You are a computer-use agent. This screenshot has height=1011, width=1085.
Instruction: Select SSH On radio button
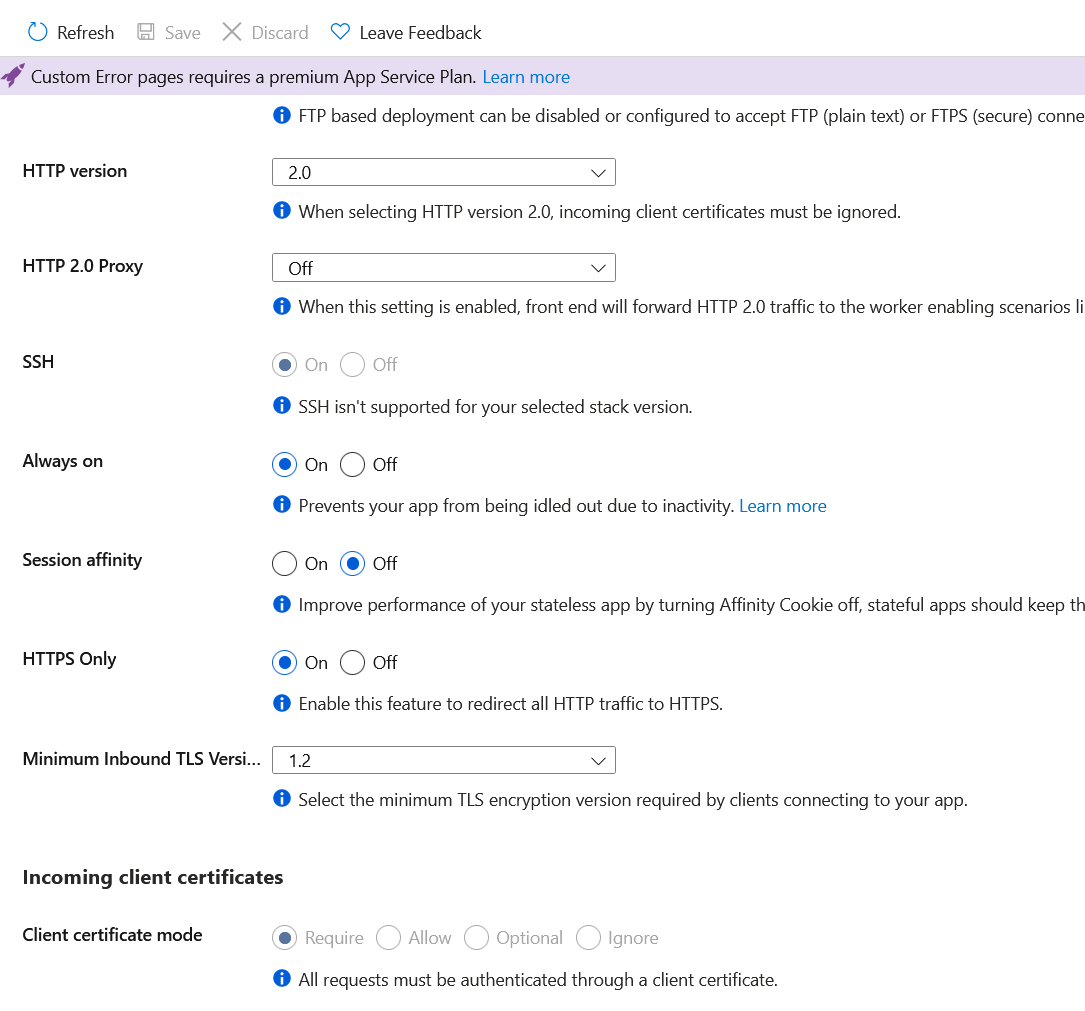click(x=284, y=365)
